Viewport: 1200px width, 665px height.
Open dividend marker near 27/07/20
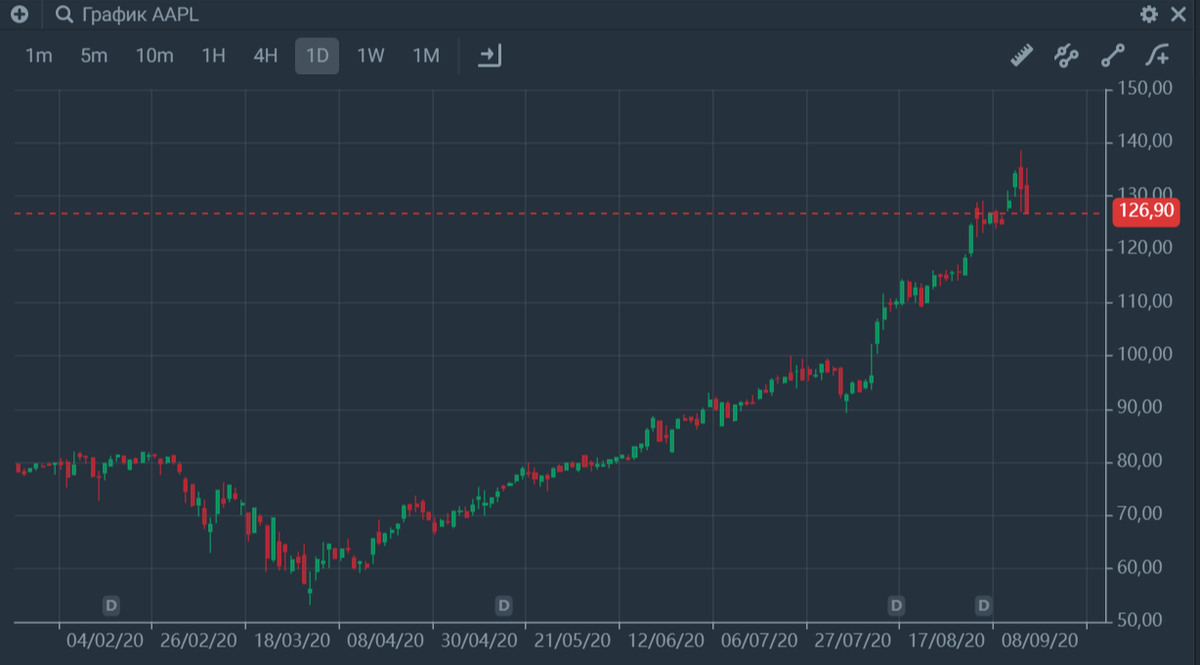tap(896, 605)
